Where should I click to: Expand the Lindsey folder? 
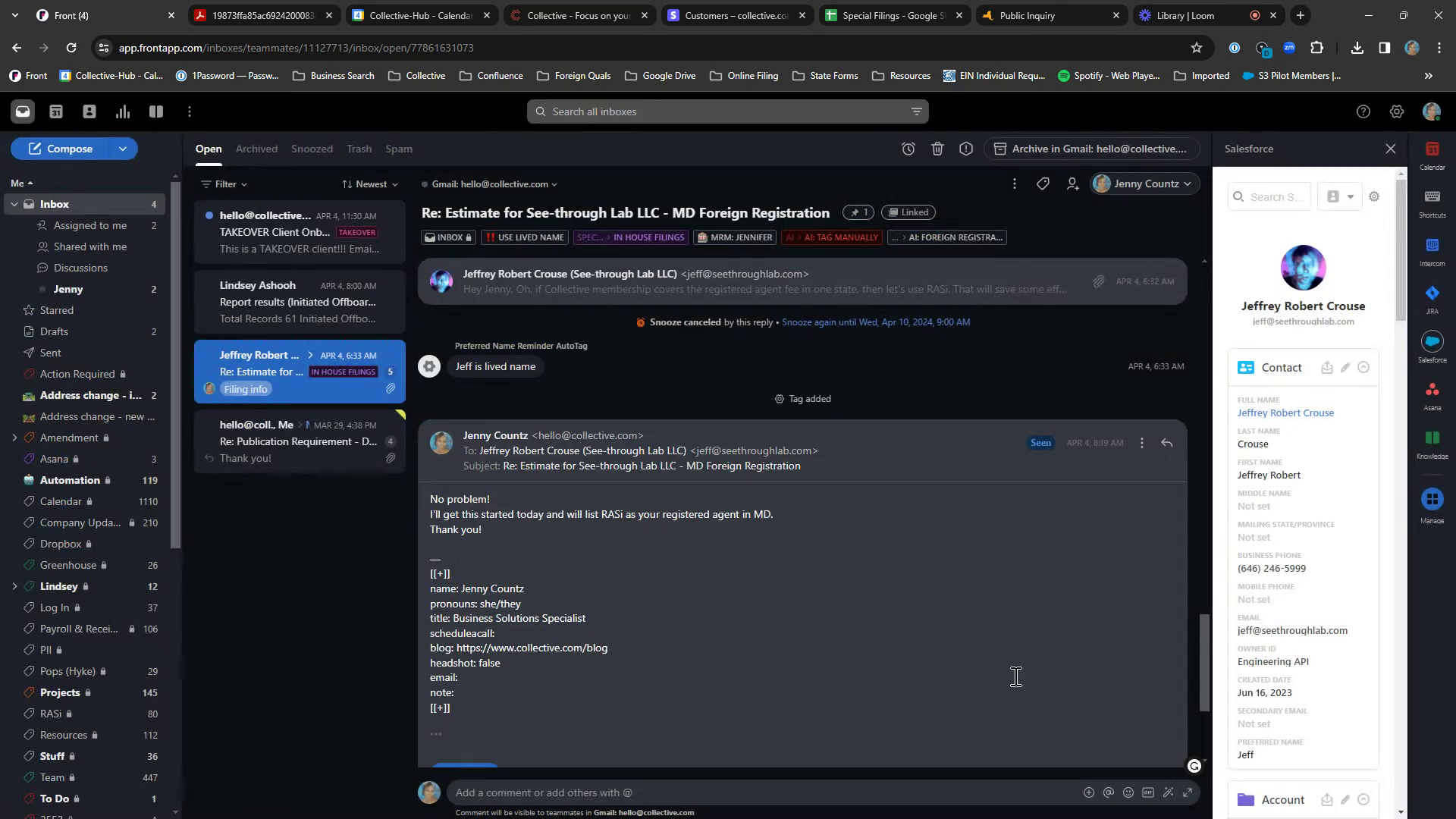(x=14, y=586)
